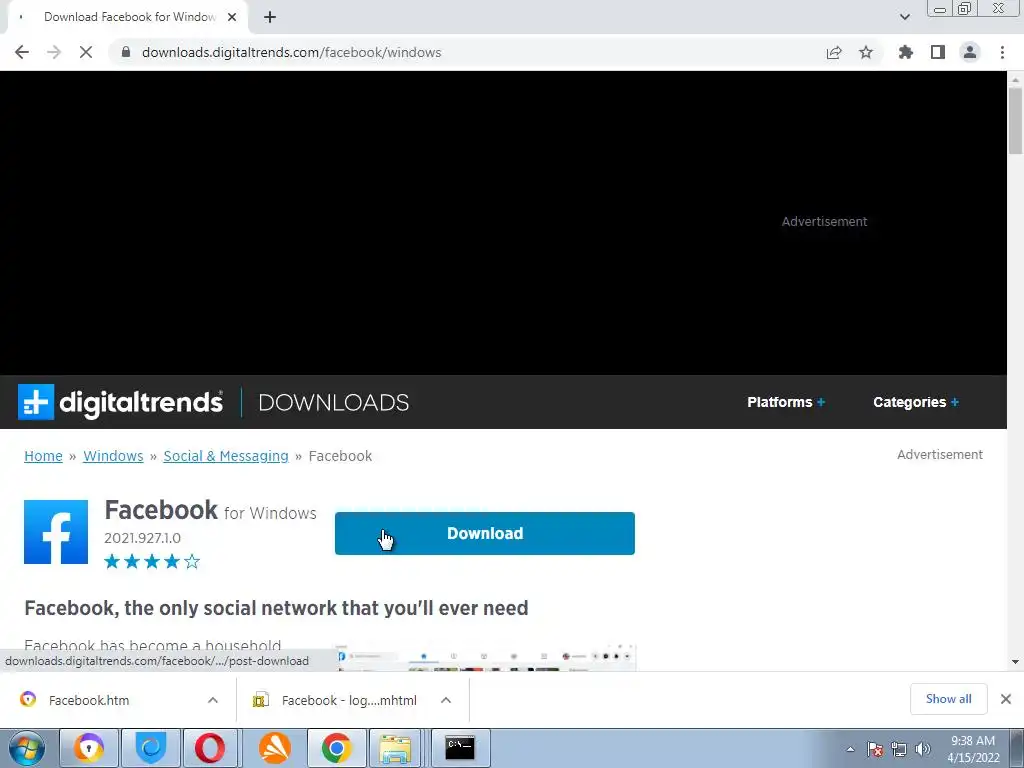Show hidden system tray icons

[x=850, y=749]
